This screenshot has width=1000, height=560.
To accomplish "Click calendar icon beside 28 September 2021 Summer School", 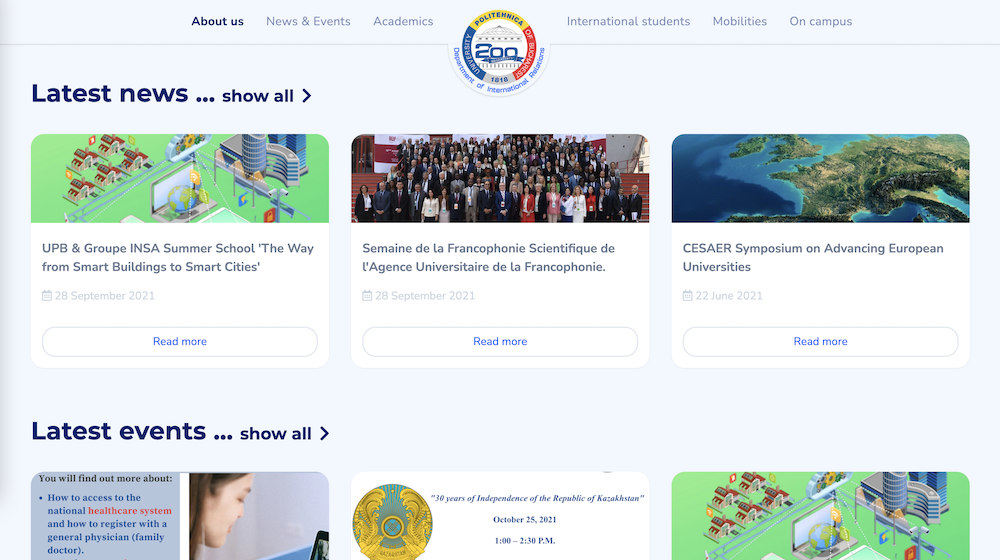I will (x=47, y=295).
